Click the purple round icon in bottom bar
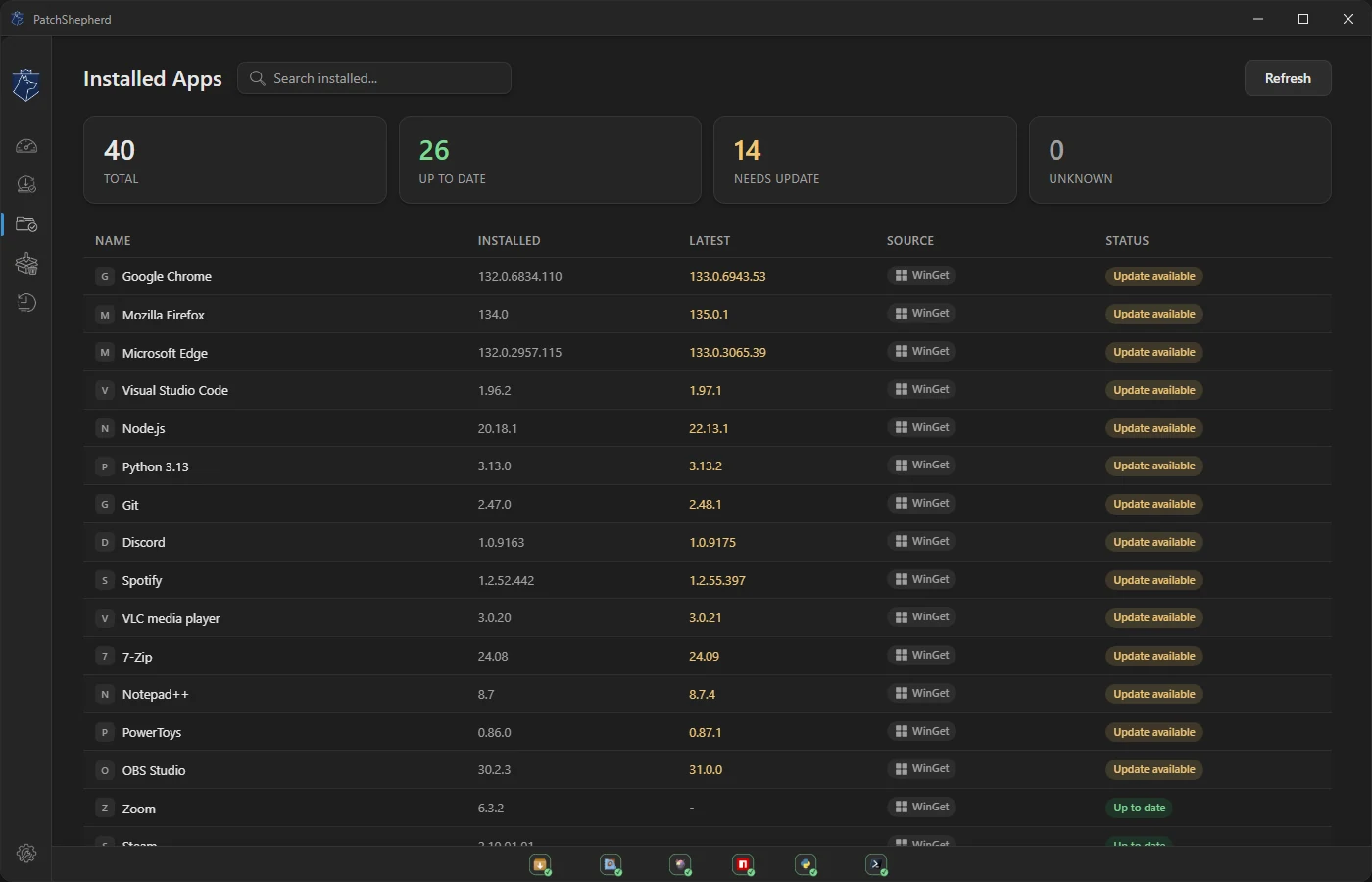 [680, 864]
